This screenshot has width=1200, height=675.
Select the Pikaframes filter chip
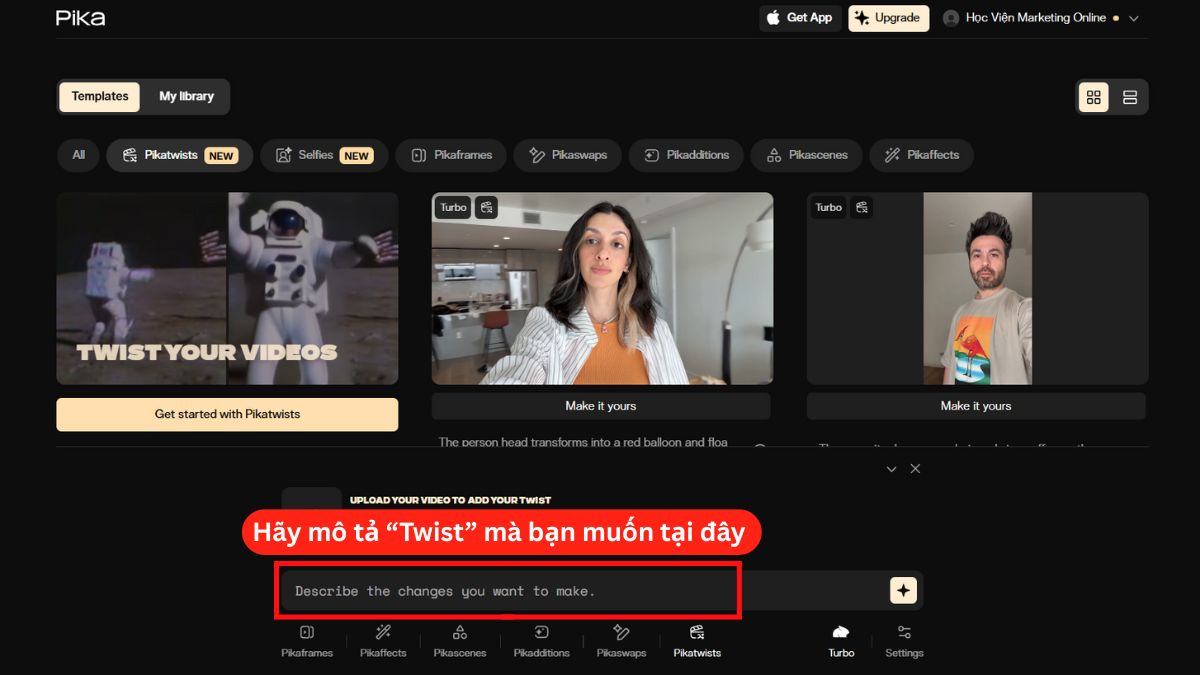pos(451,155)
